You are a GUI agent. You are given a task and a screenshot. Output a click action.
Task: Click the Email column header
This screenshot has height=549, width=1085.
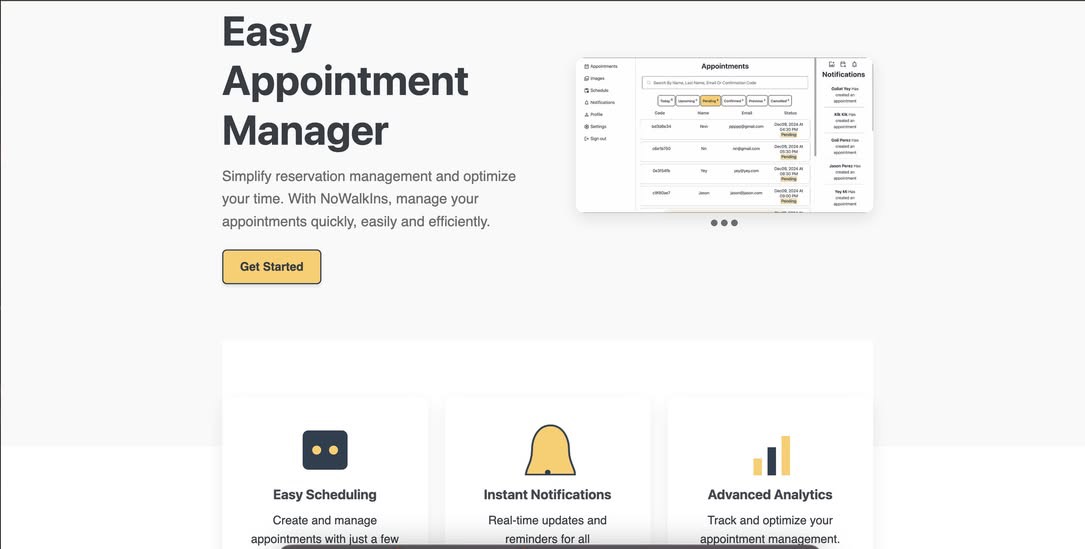tap(747, 113)
